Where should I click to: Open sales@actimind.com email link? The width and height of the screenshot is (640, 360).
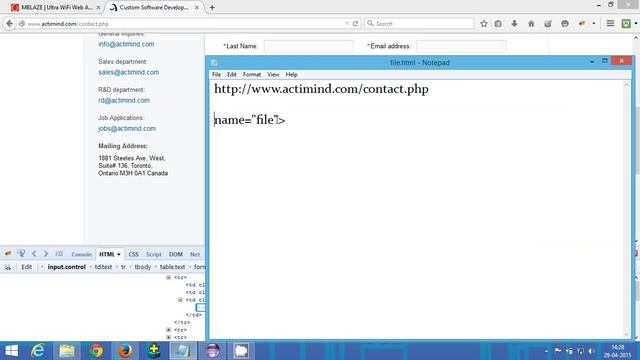coord(129,72)
